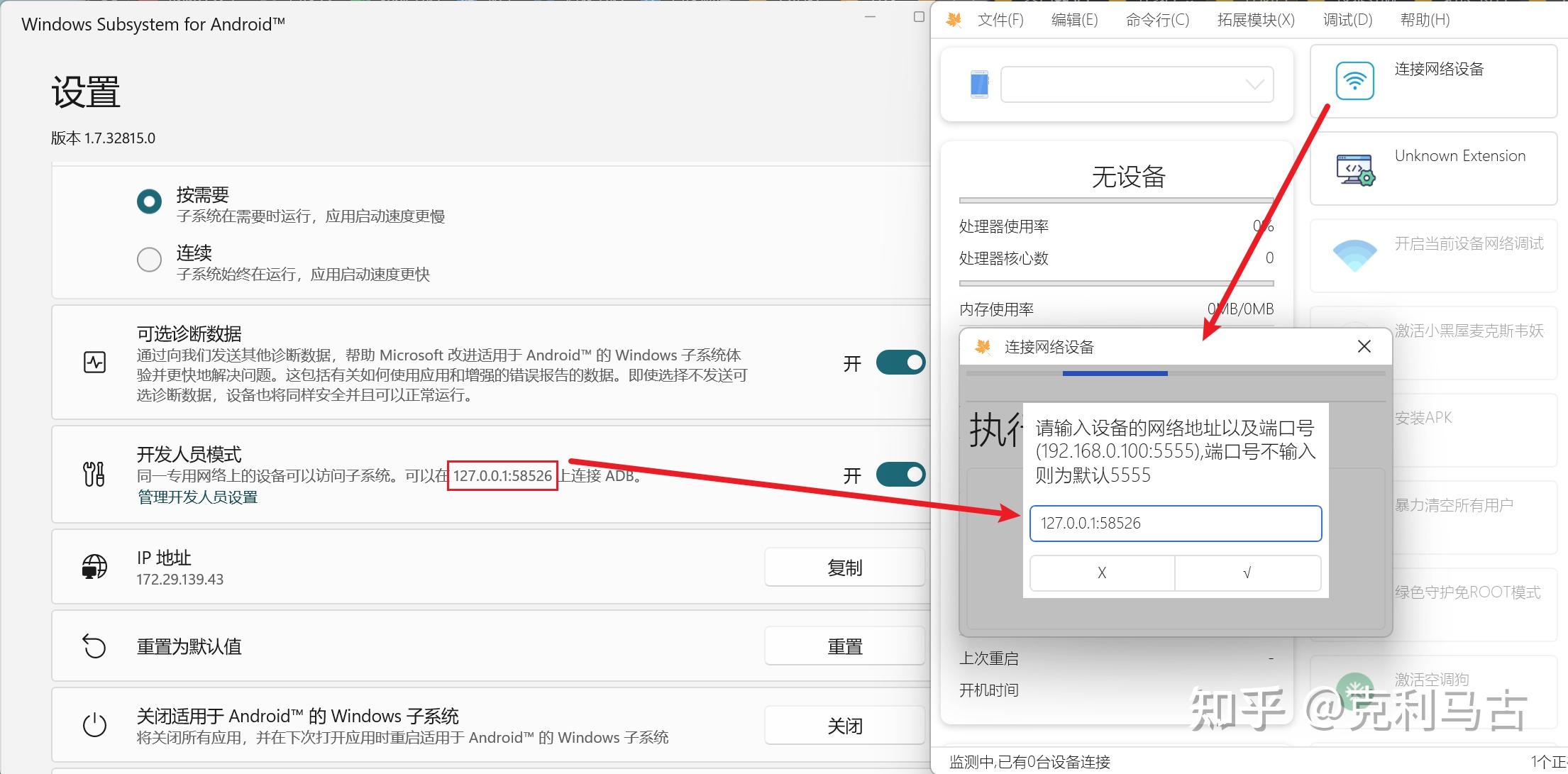Select the 连续 continuous radio option

(x=149, y=260)
